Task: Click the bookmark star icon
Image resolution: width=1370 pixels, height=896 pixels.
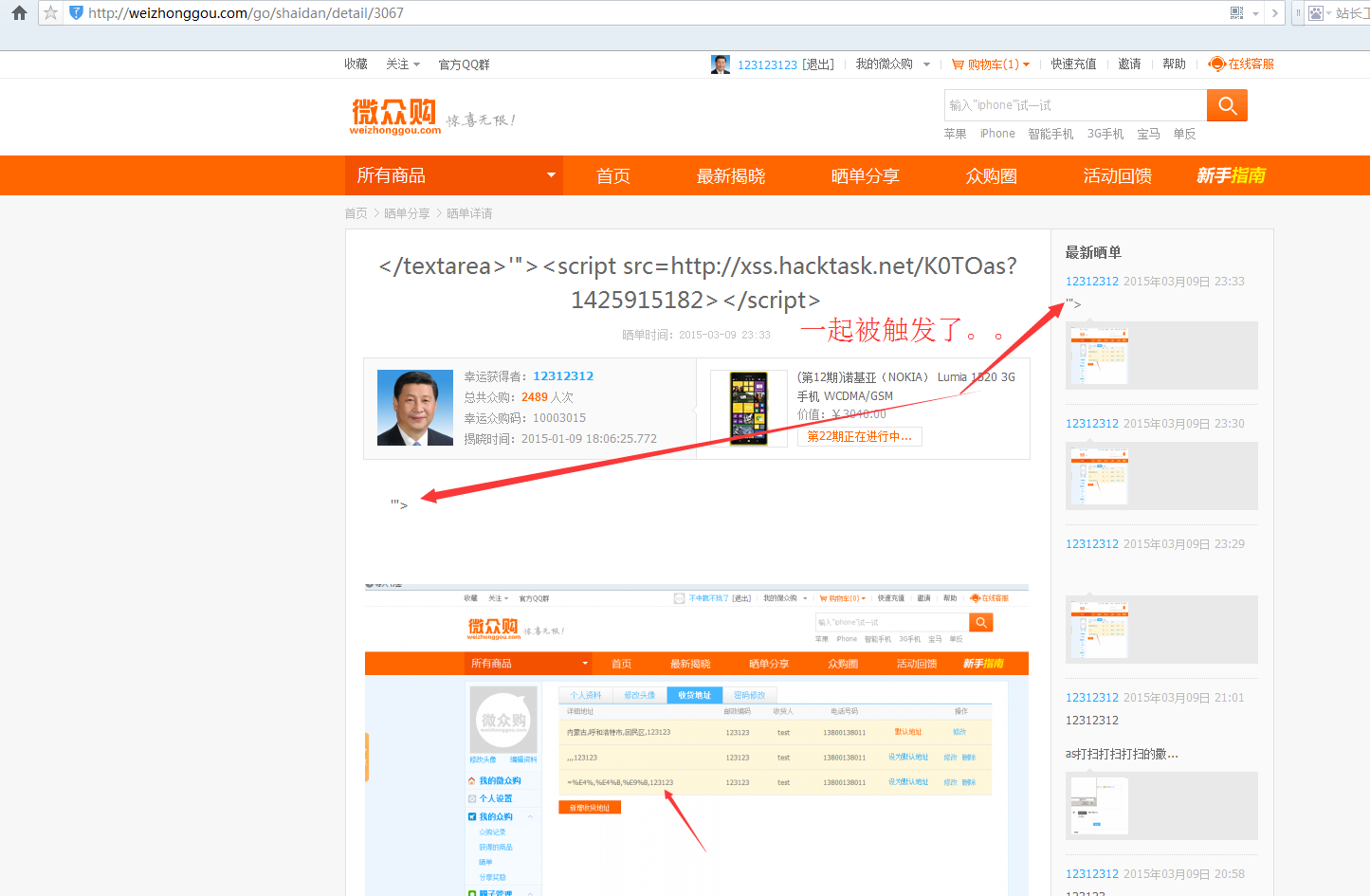Action: pos(51,13)
